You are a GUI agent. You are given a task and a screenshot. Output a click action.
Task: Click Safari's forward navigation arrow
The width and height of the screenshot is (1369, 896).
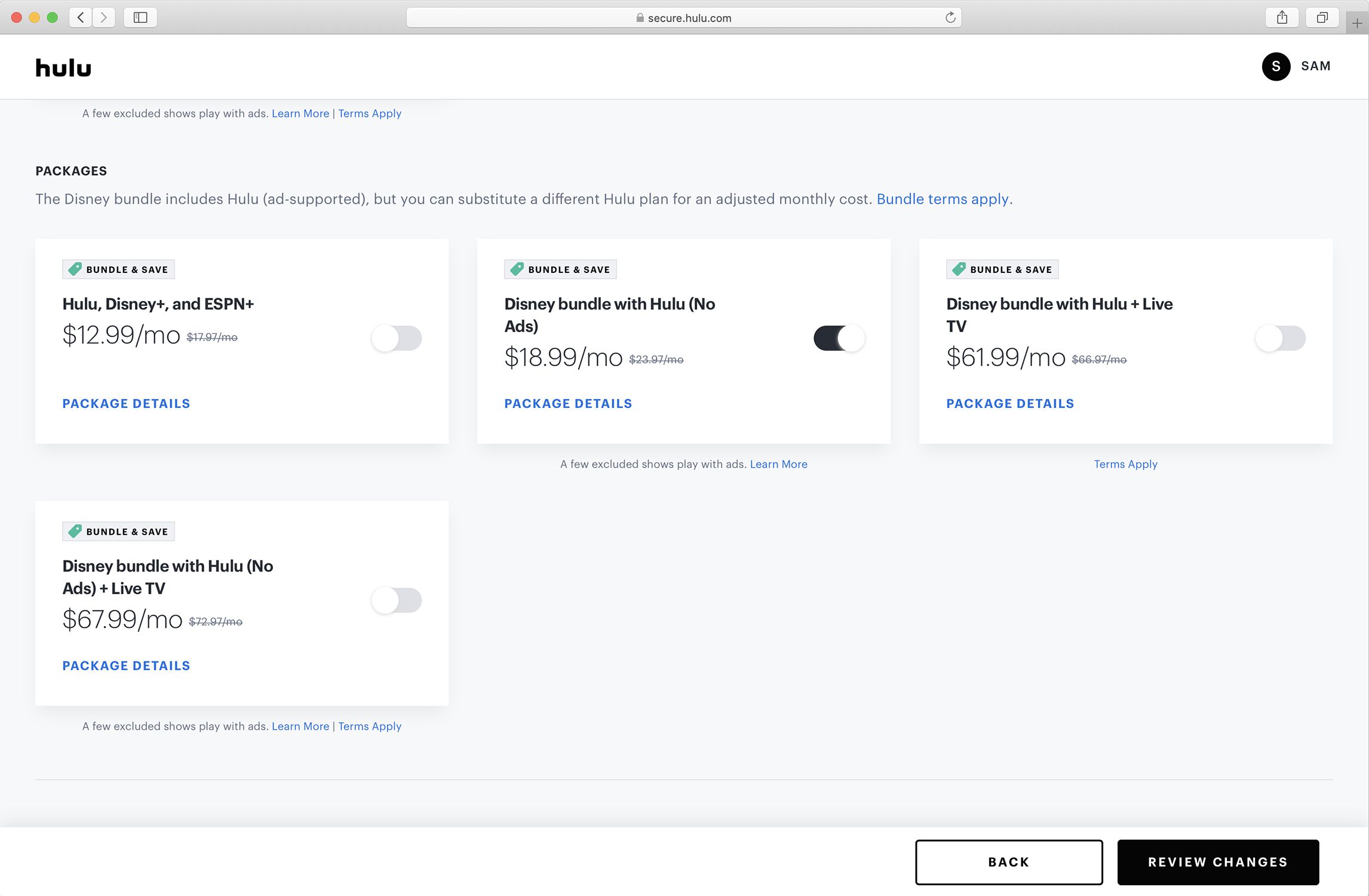tap(104, 17)
